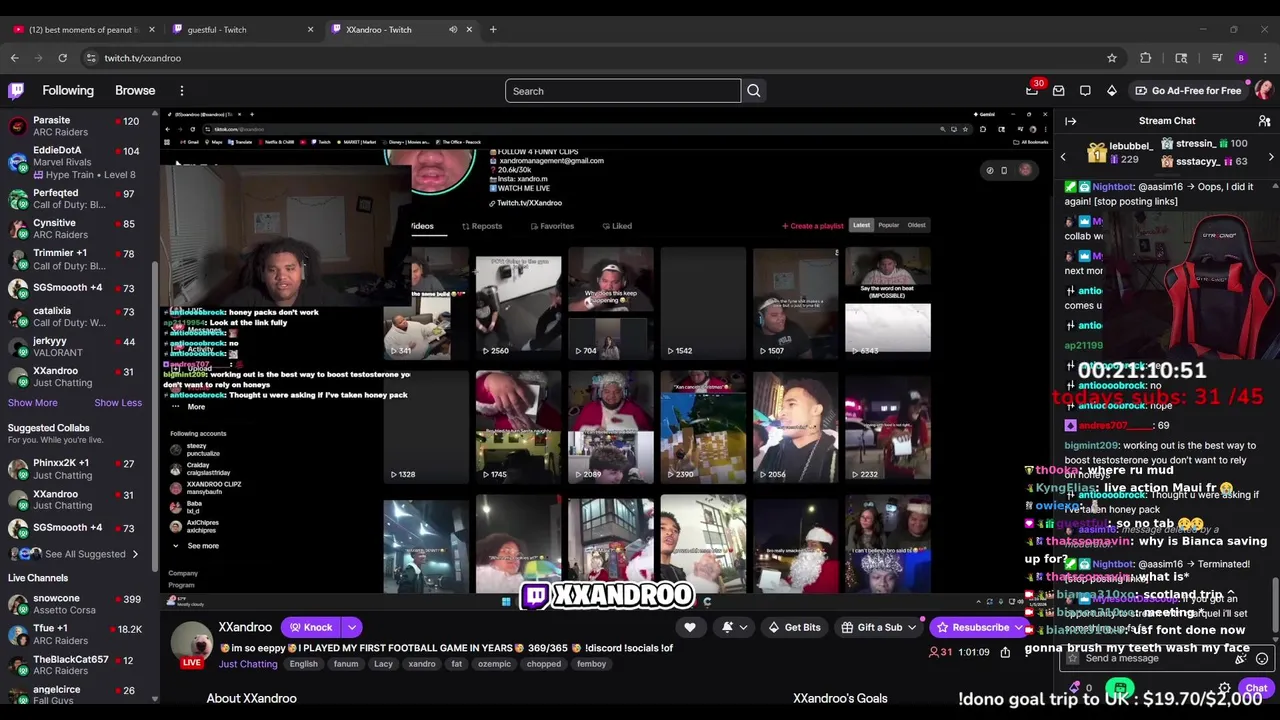Screen dimensions: 1280x720
Task: Open the Prime loot icon with the 30 badge
Action: pyautogui.click(x=1032, y=91)
